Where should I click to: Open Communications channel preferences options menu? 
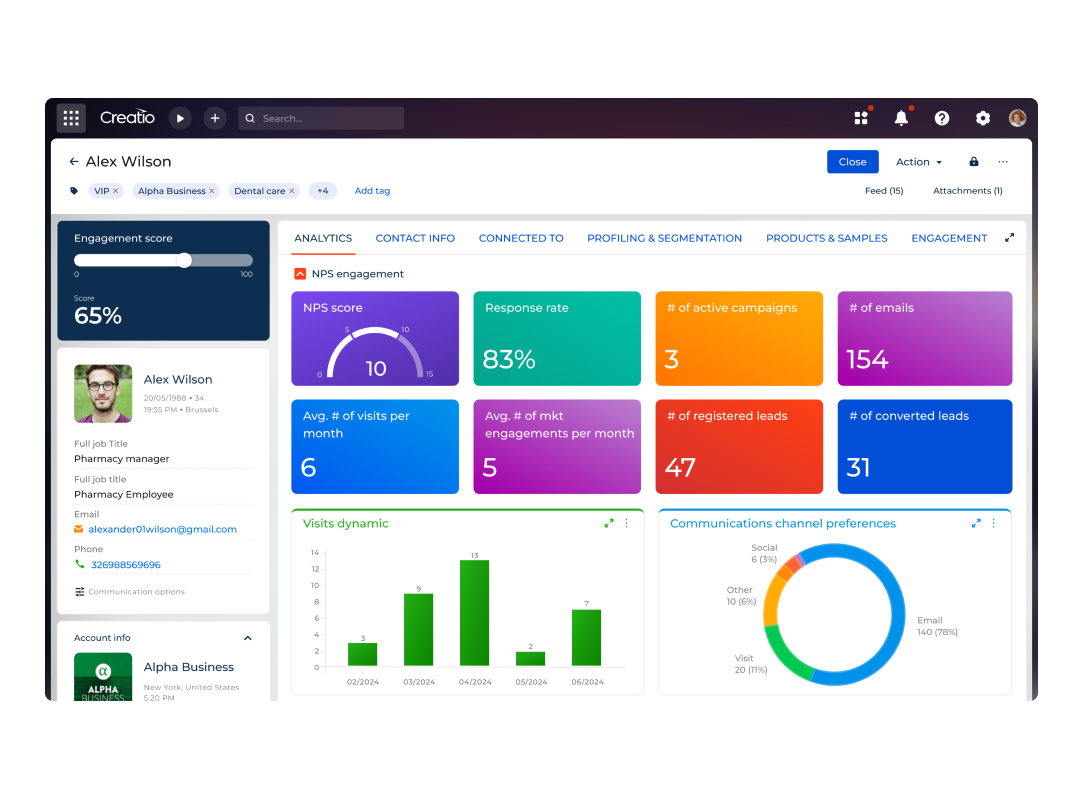[994, 523]
